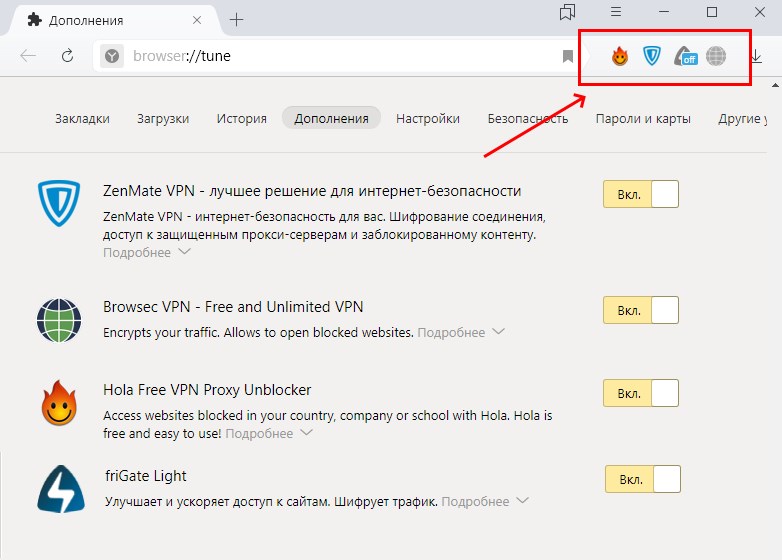Switch to Закладки section
This screenshot has width=782, height=560.
pyautogui.click(x=82, y=119)
